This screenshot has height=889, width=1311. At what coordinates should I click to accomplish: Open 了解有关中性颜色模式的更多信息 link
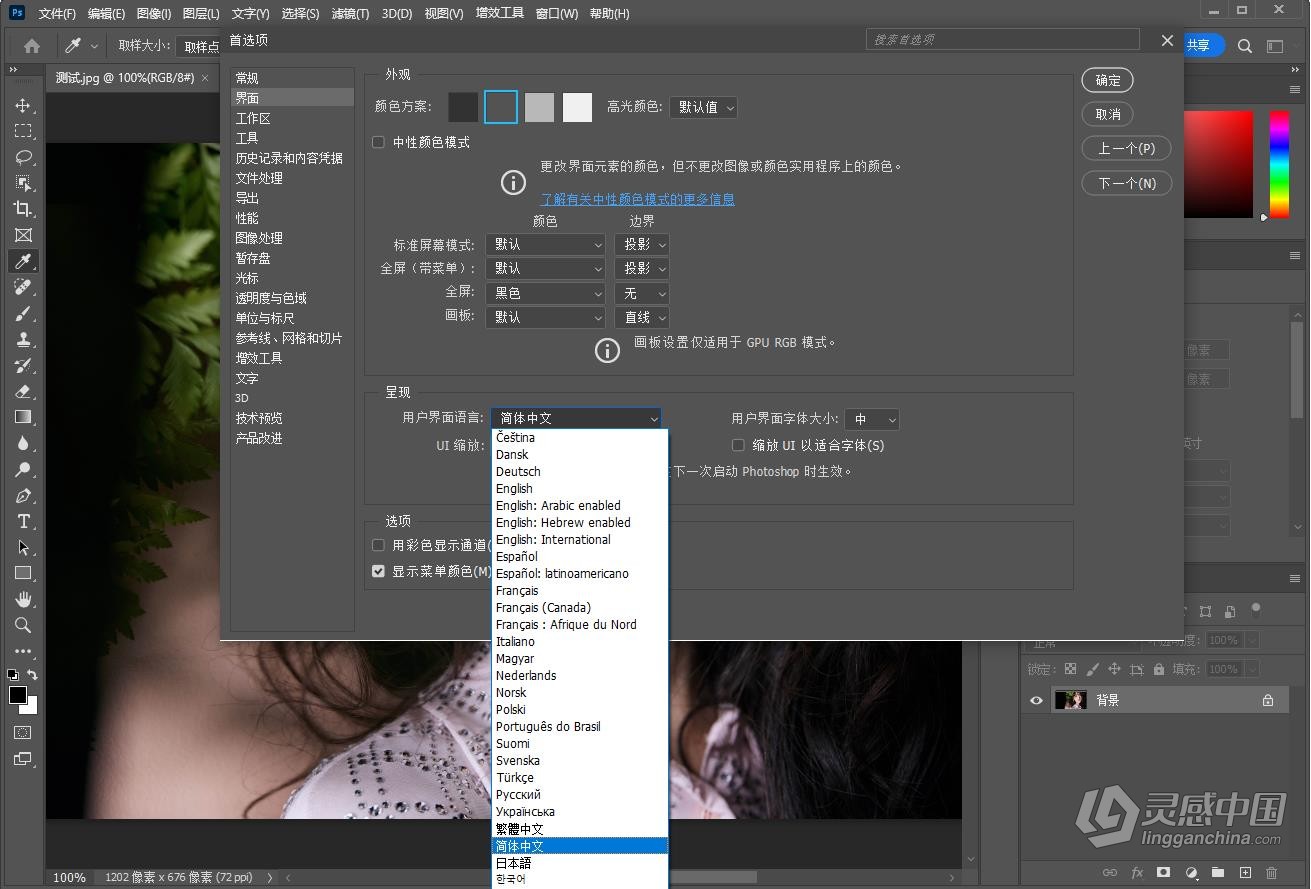coord(637,199)
